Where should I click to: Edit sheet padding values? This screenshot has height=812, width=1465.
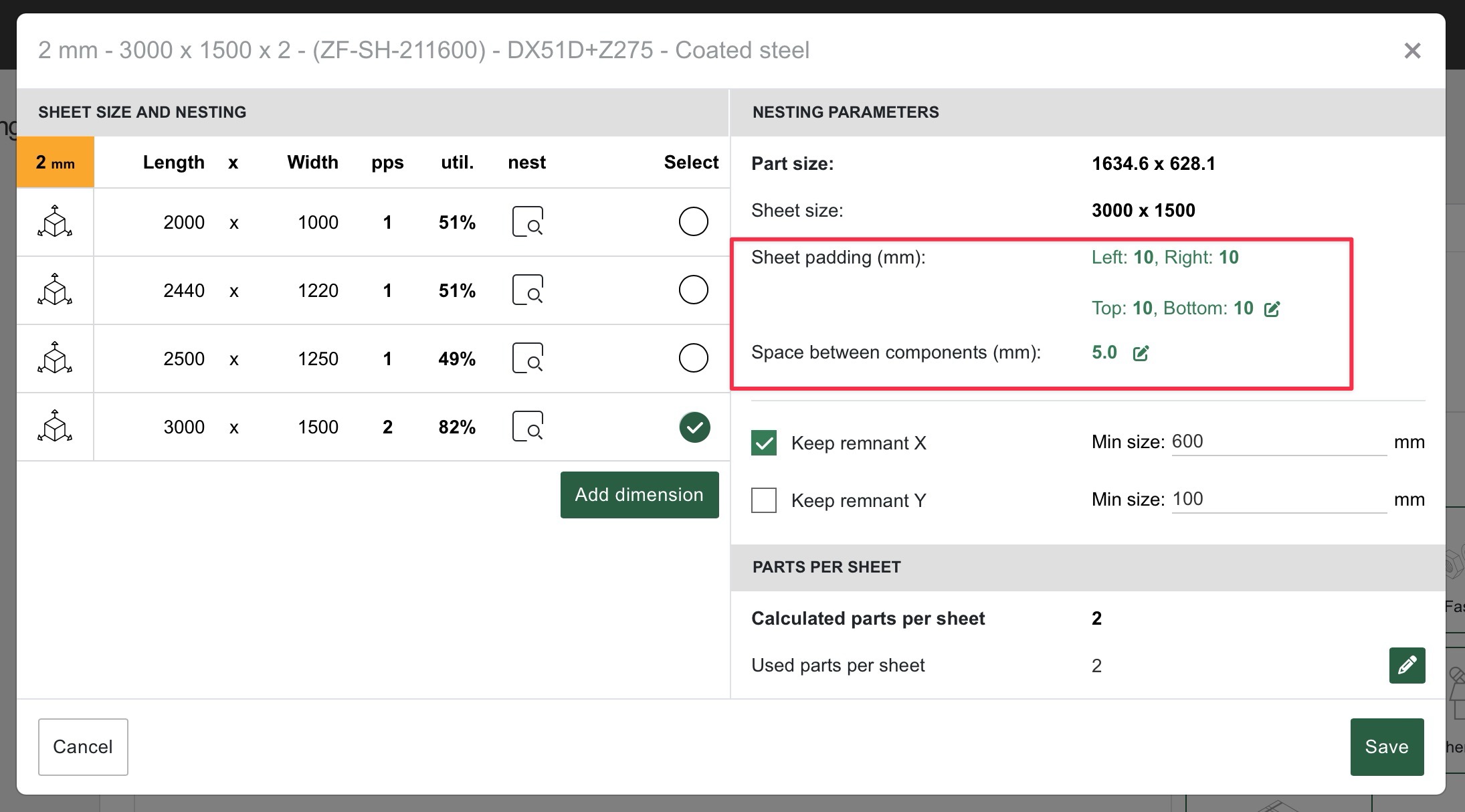tap(1272, 308)
